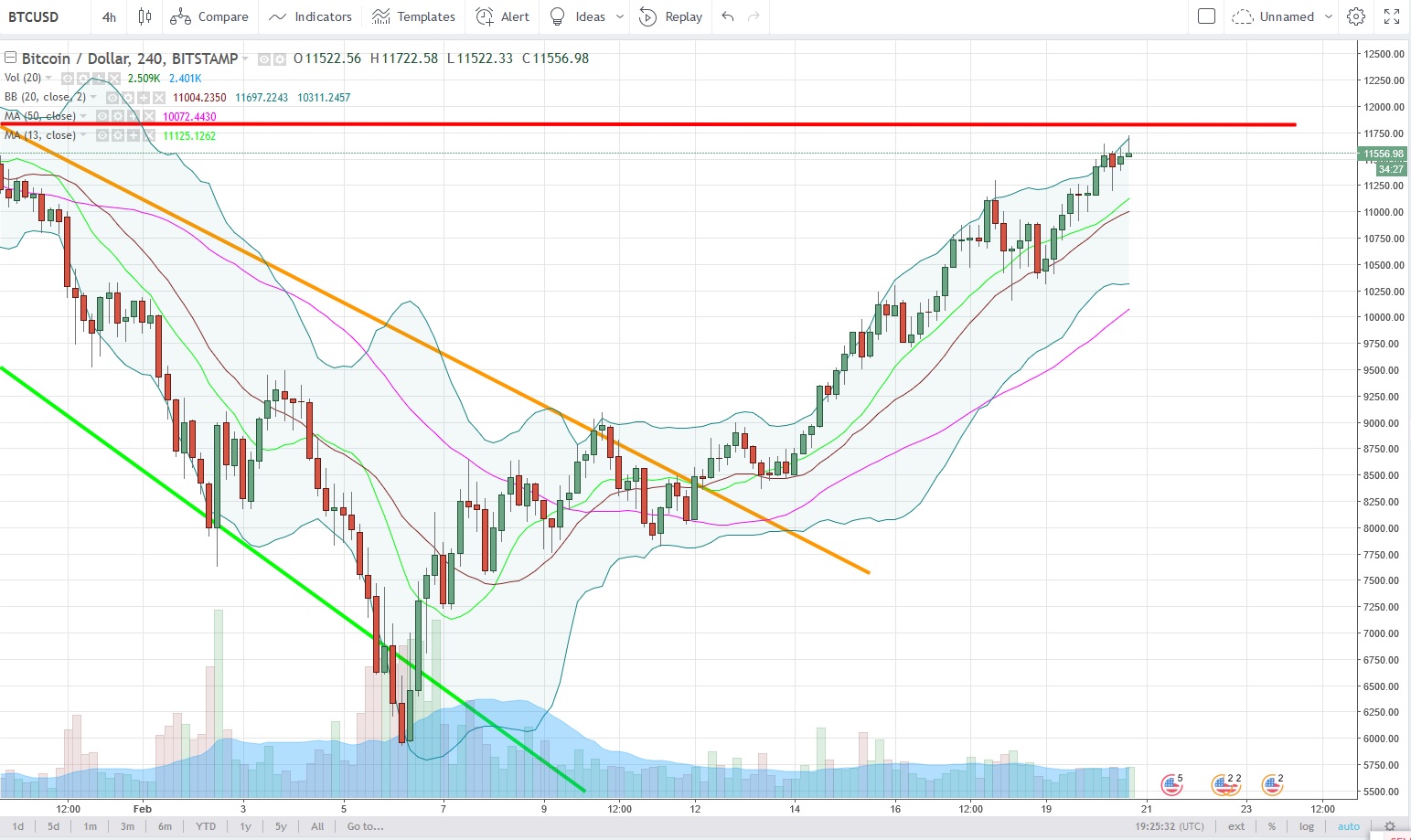The width and height of the screenshot is (1411, 840).
Task: Open Vol (20) format gear
Action: click(x=82, y=79)
